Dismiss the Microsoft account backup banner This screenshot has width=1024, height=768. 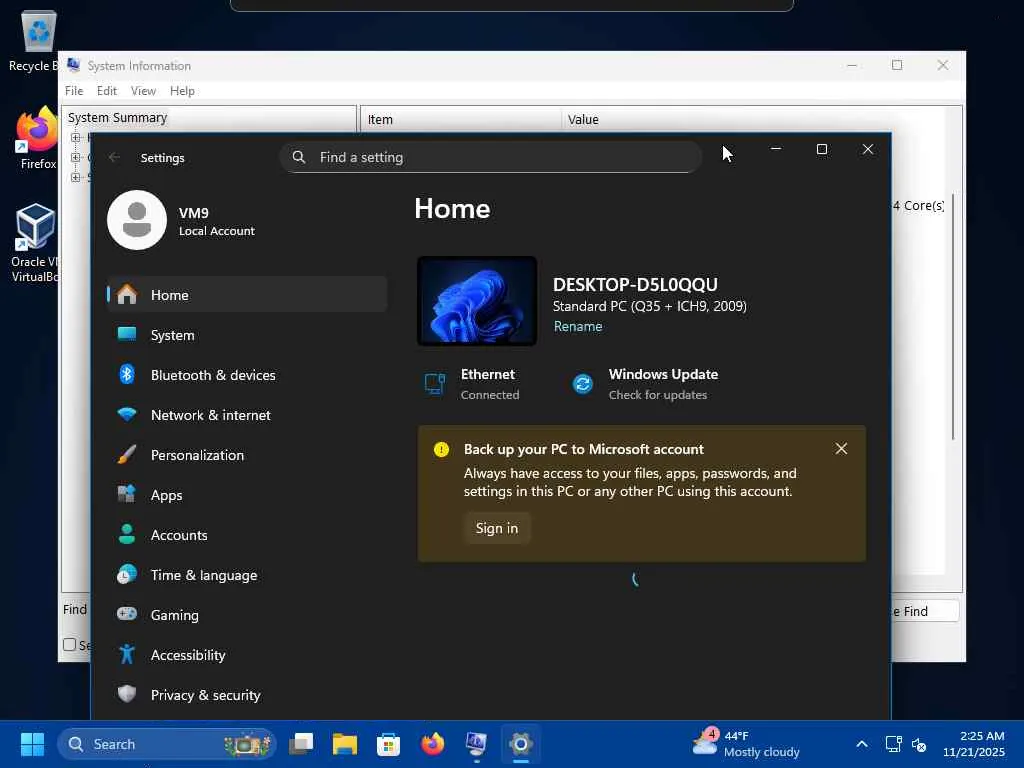841,449
